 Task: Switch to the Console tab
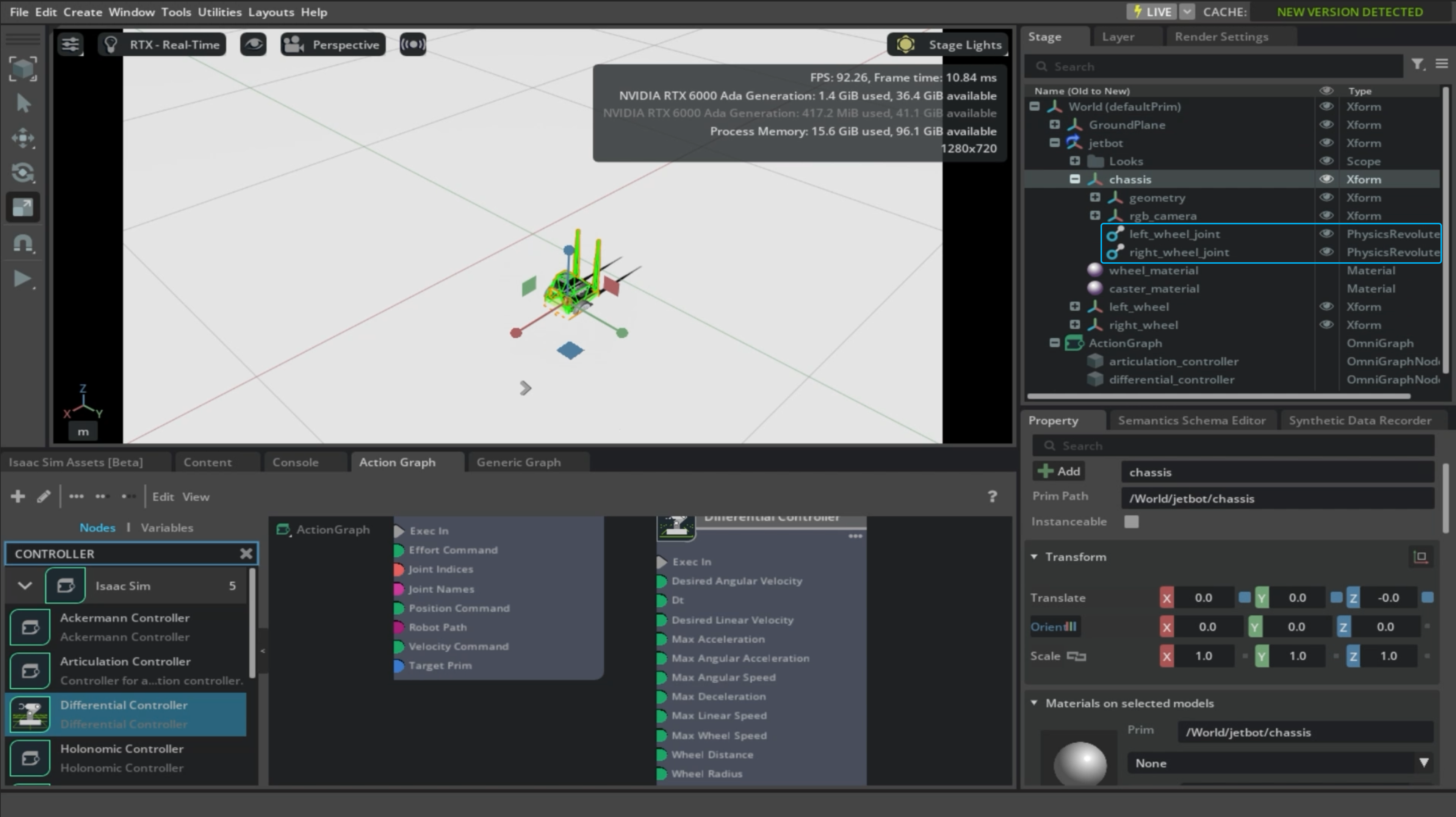295,462
